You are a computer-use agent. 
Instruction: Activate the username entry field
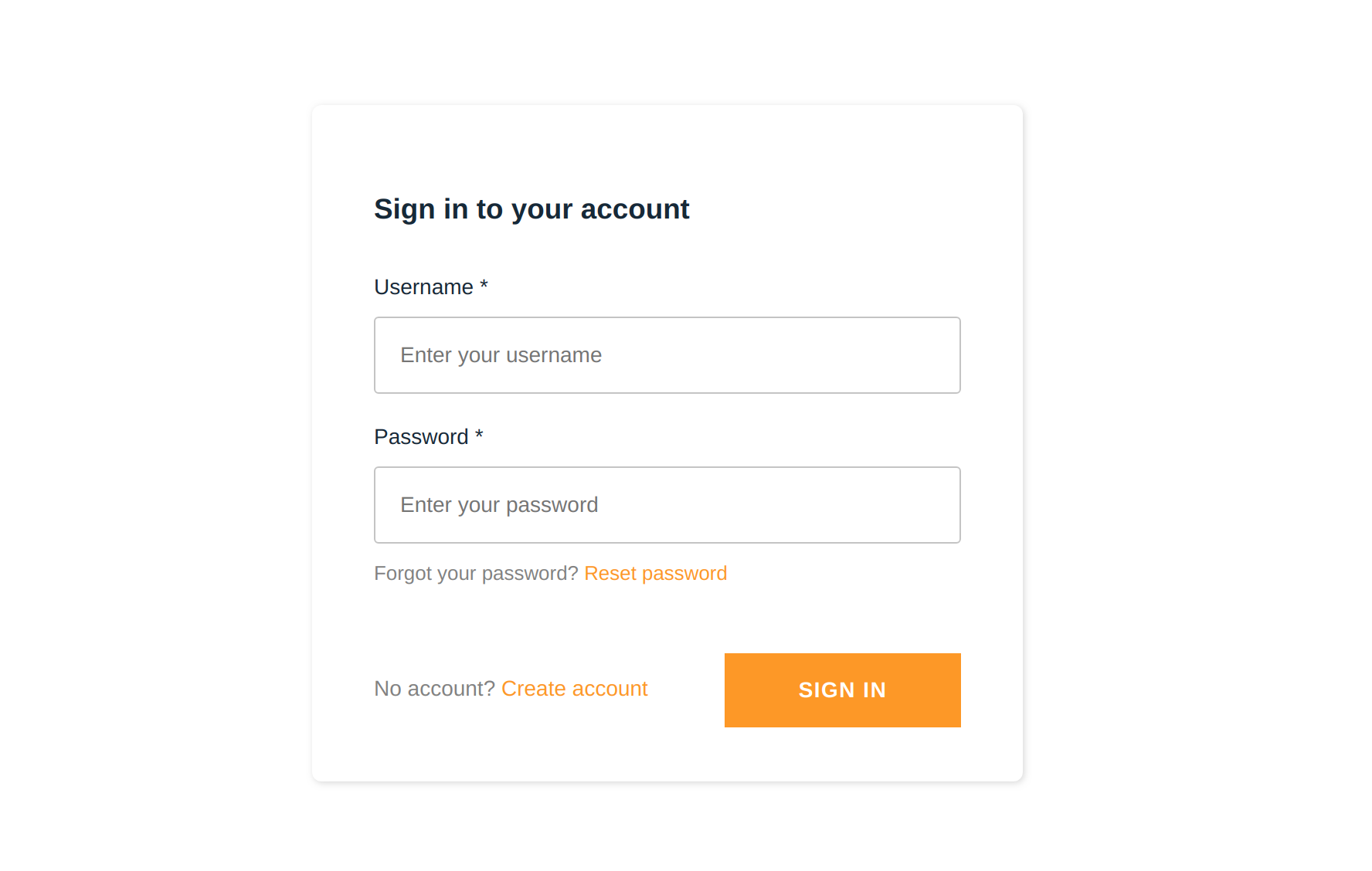(x=667, y=354)
